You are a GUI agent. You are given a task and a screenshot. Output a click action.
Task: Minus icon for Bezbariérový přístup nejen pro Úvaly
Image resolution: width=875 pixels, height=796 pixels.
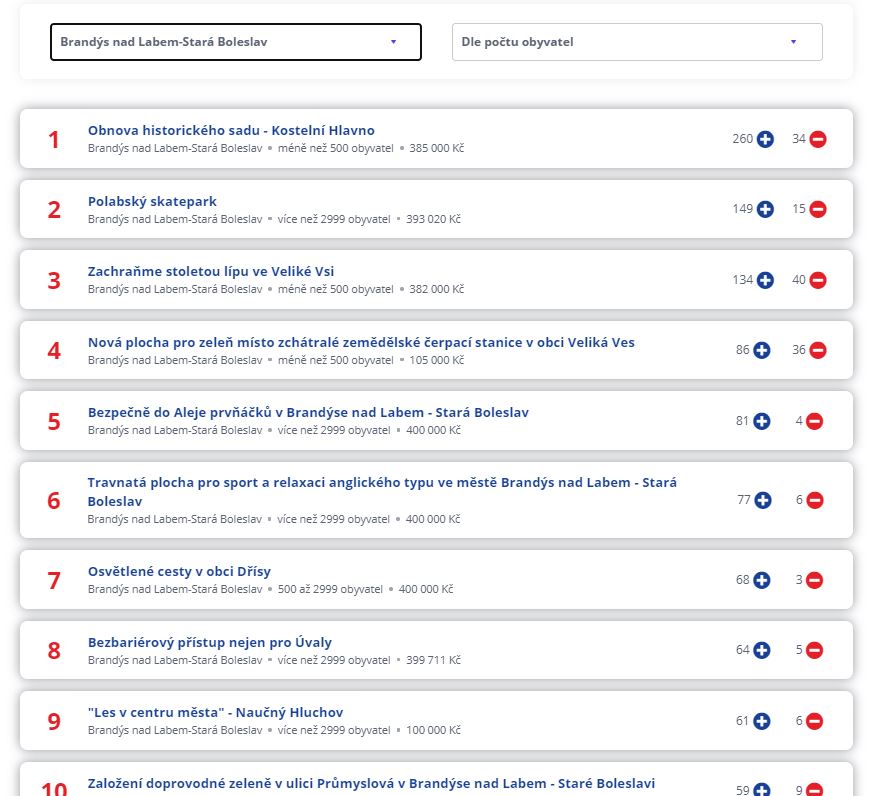point(814,650)
